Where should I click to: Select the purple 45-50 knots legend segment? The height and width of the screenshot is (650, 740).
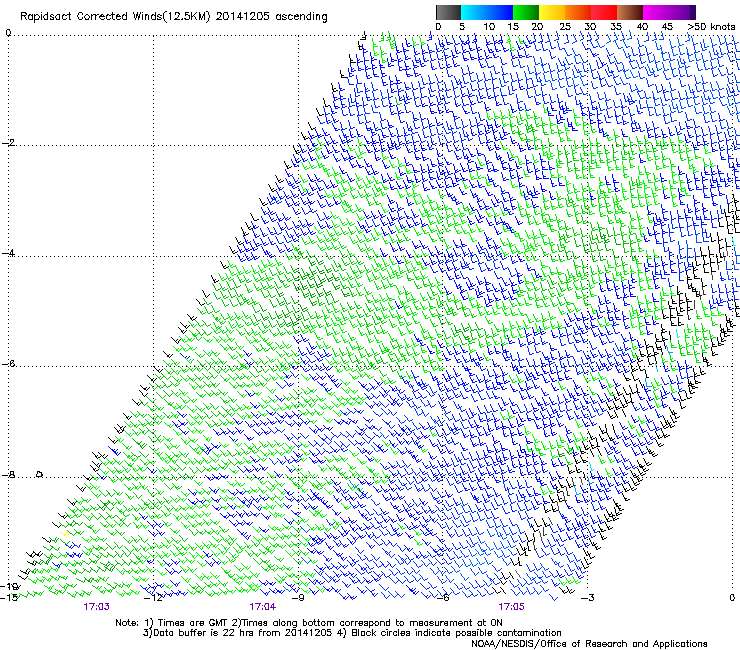[682, 12]
